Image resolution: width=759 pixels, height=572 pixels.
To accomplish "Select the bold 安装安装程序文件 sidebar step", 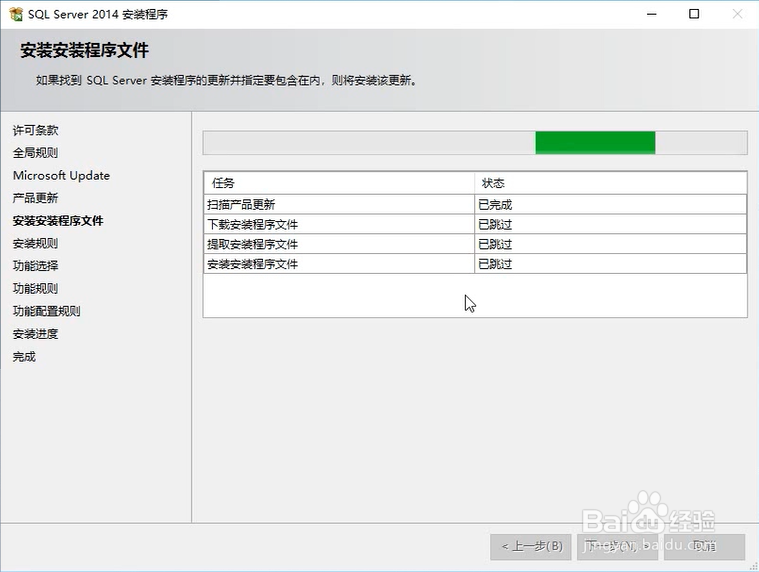I will (x=58, y=221).
